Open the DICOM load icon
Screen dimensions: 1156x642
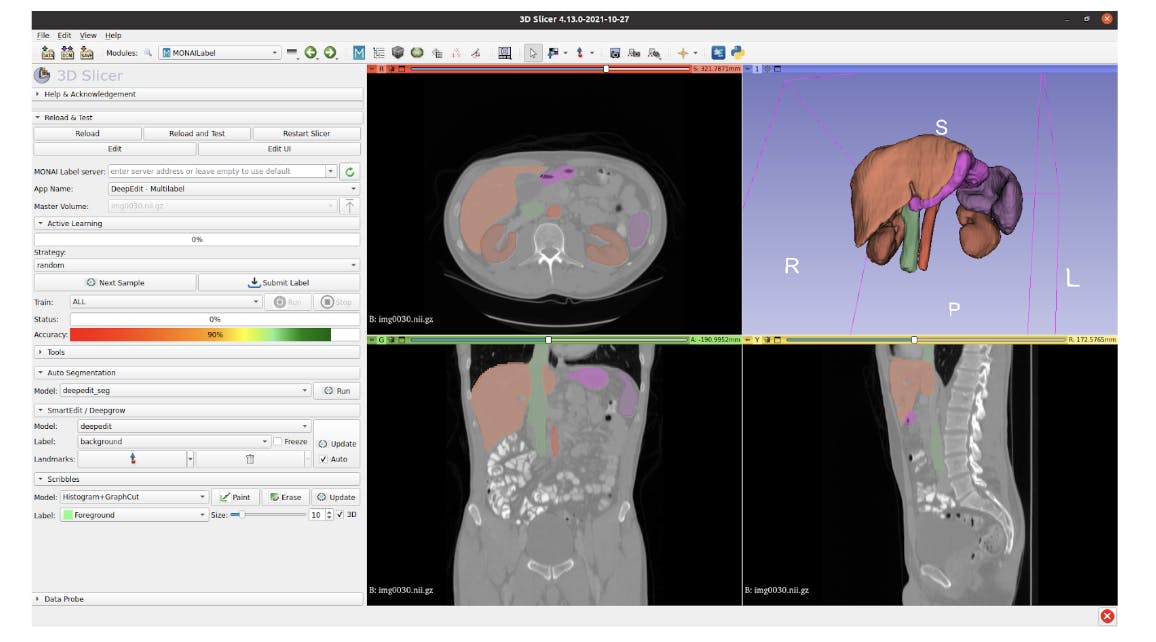tap(67, 52)
